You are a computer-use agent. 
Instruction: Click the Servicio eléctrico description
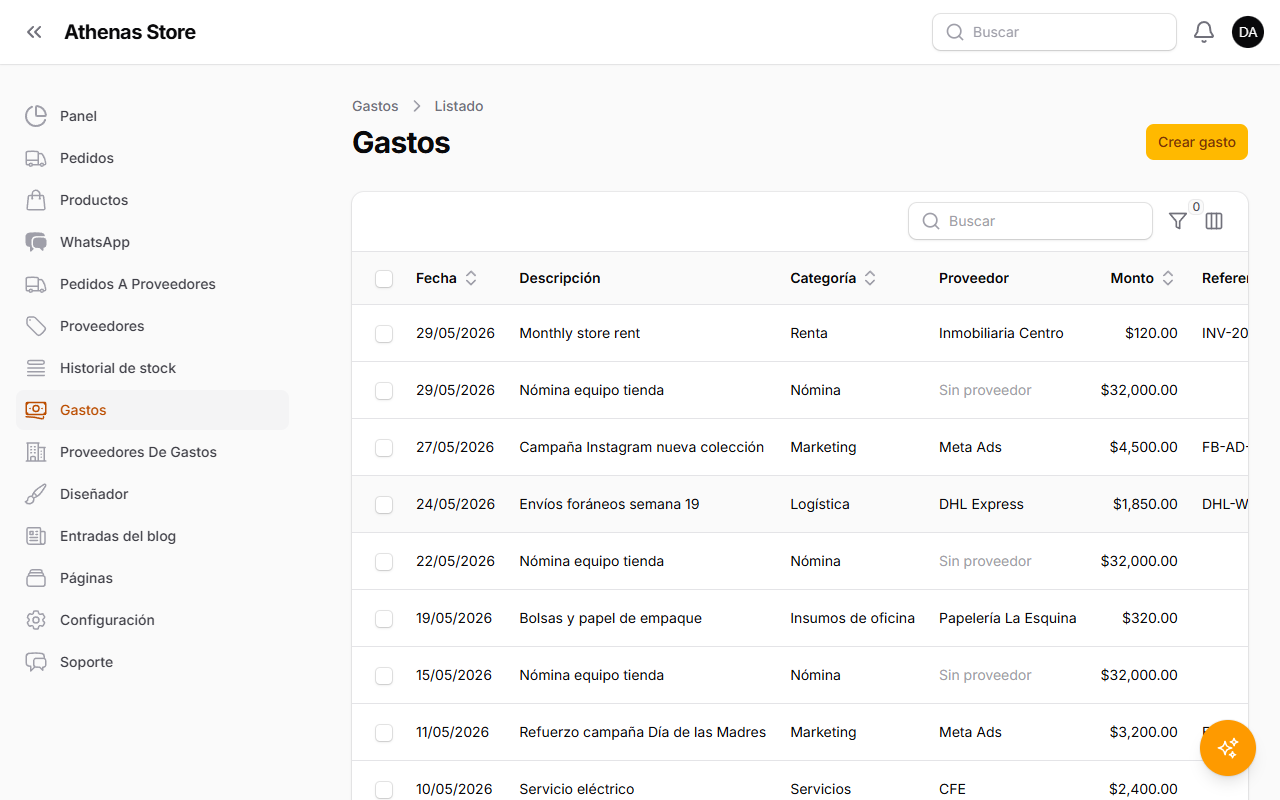click(x=577, y=789)
